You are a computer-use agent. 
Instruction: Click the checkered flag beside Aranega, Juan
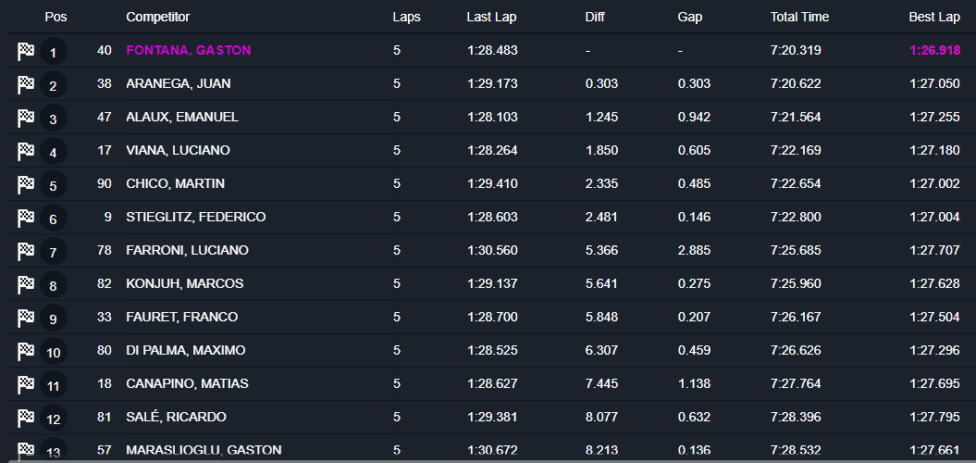click(x=26, y=85)
